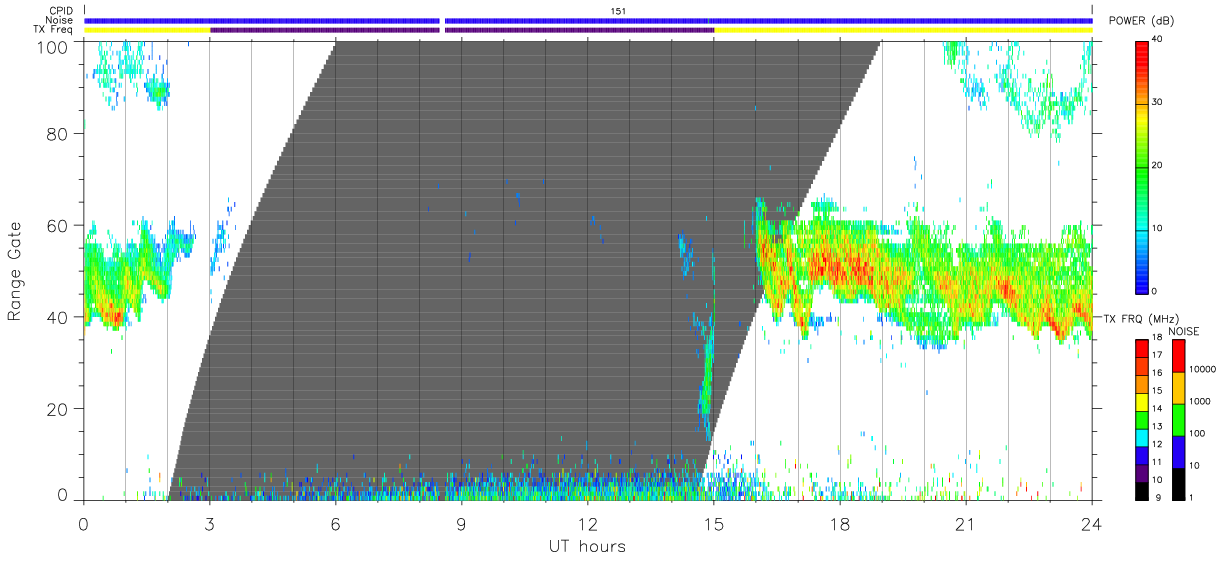The height and width of the screenshot is (567, 1228).
Task: Click the CPID value 151
Action: (618, 11)
